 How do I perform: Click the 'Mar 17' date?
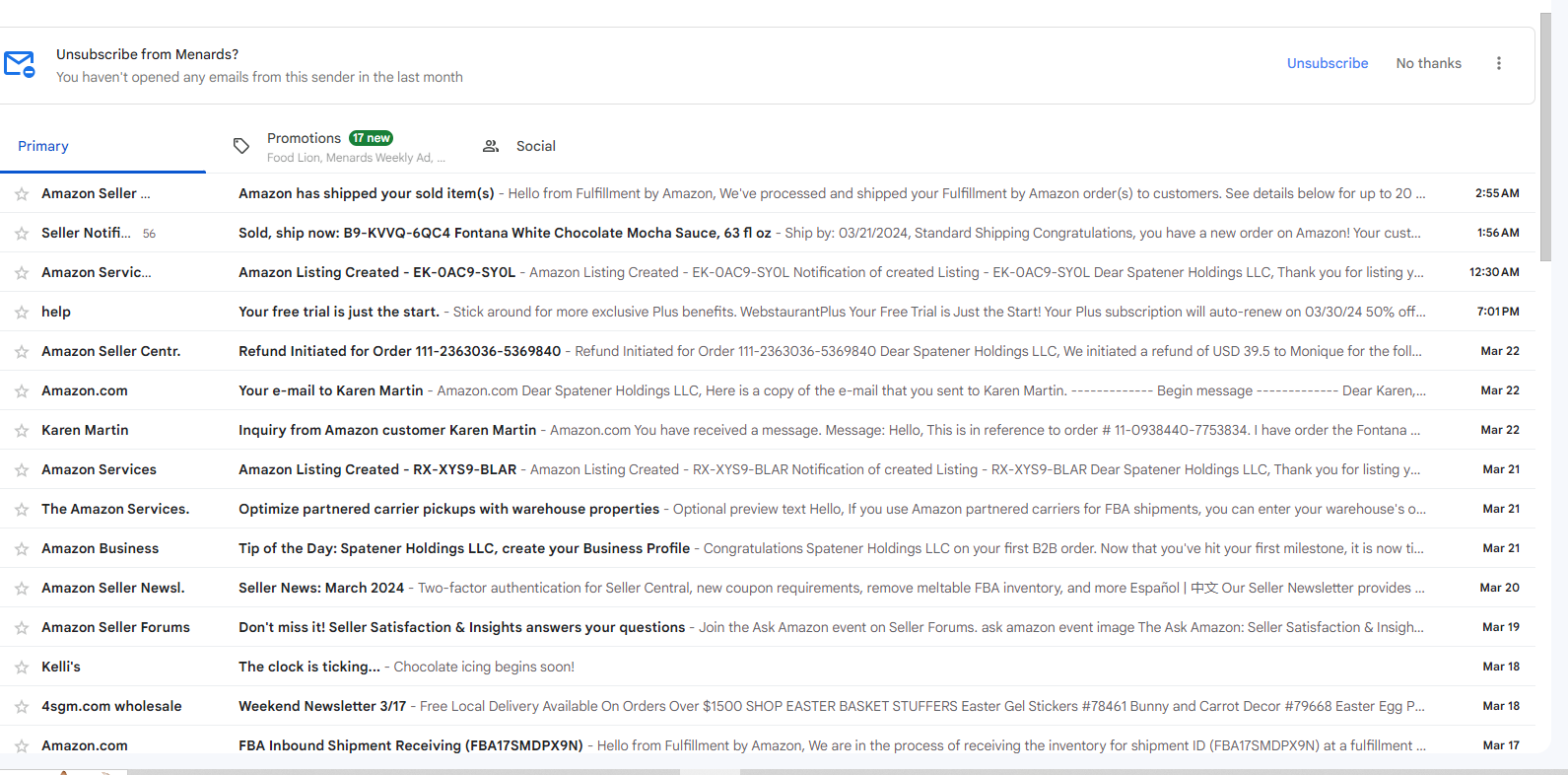pos(1501,745)
